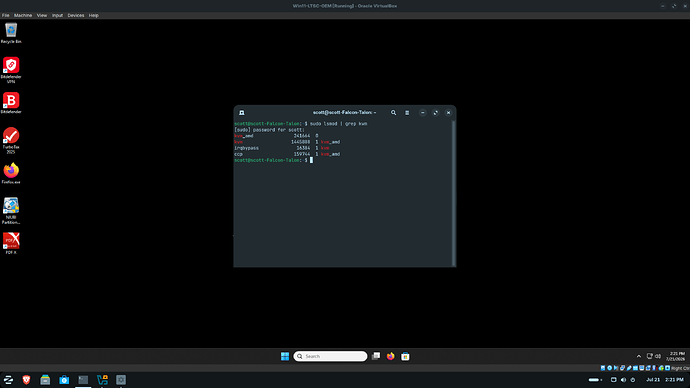Click the Right Ctrl host key indicator
The width and height of the screenshot is (690, 388).
680,368
